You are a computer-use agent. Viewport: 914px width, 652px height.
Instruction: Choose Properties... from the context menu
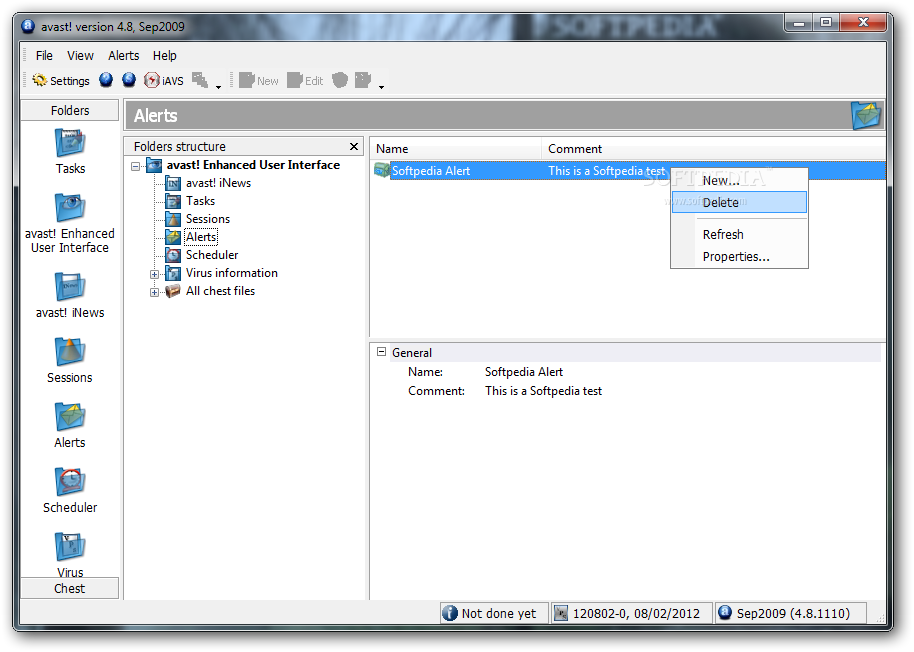point(739,257)
